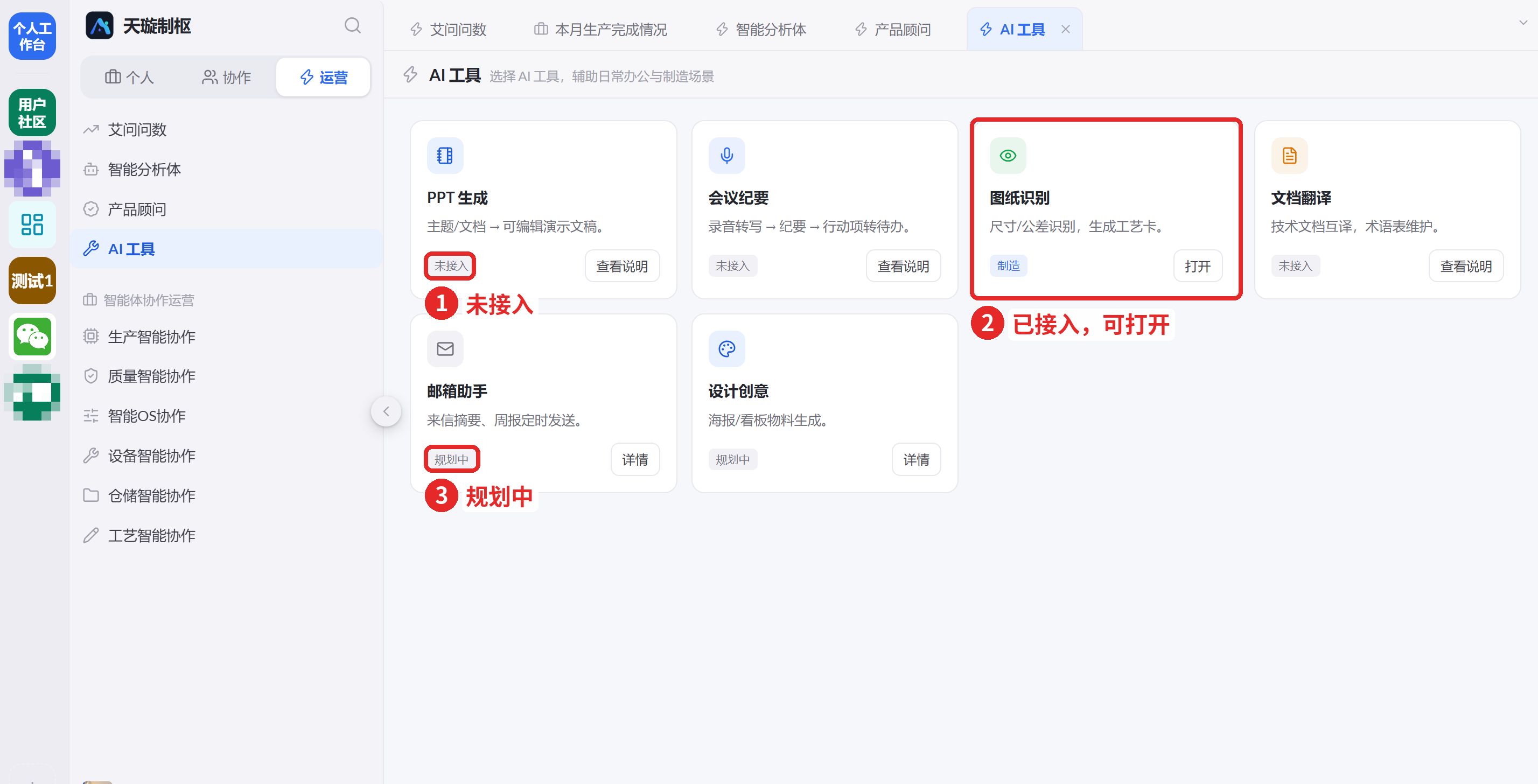Select 艾问问数 in the sidebar
This screenshot has width=1538, height=784.
(227, 130)
